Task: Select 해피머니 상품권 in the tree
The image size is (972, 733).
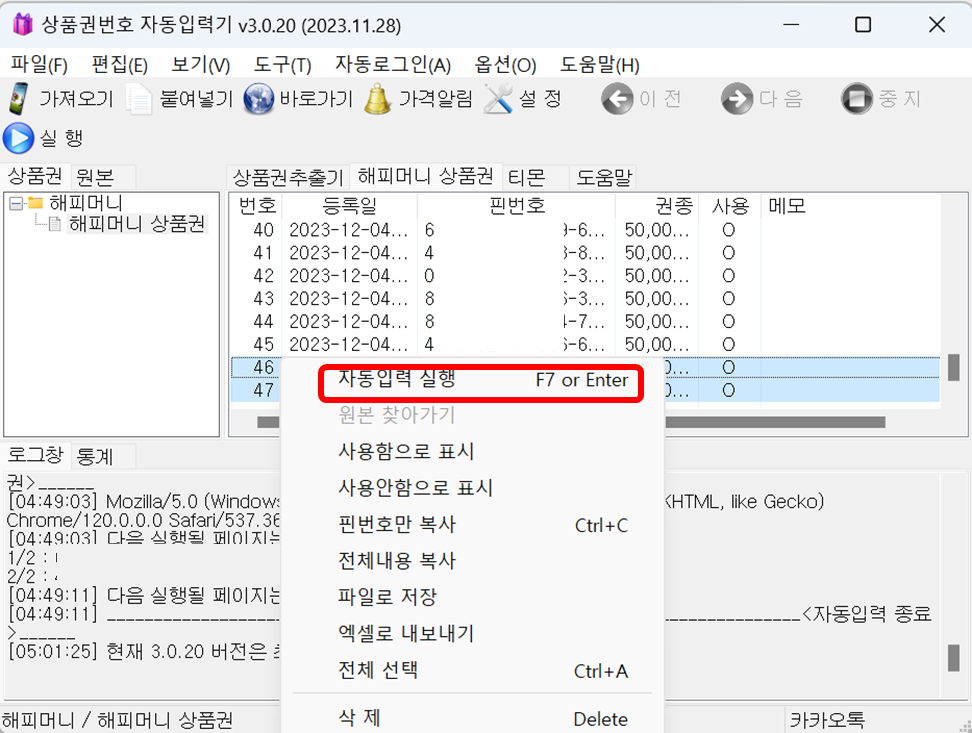Action: pyautogui.click(x=136, y=224)
